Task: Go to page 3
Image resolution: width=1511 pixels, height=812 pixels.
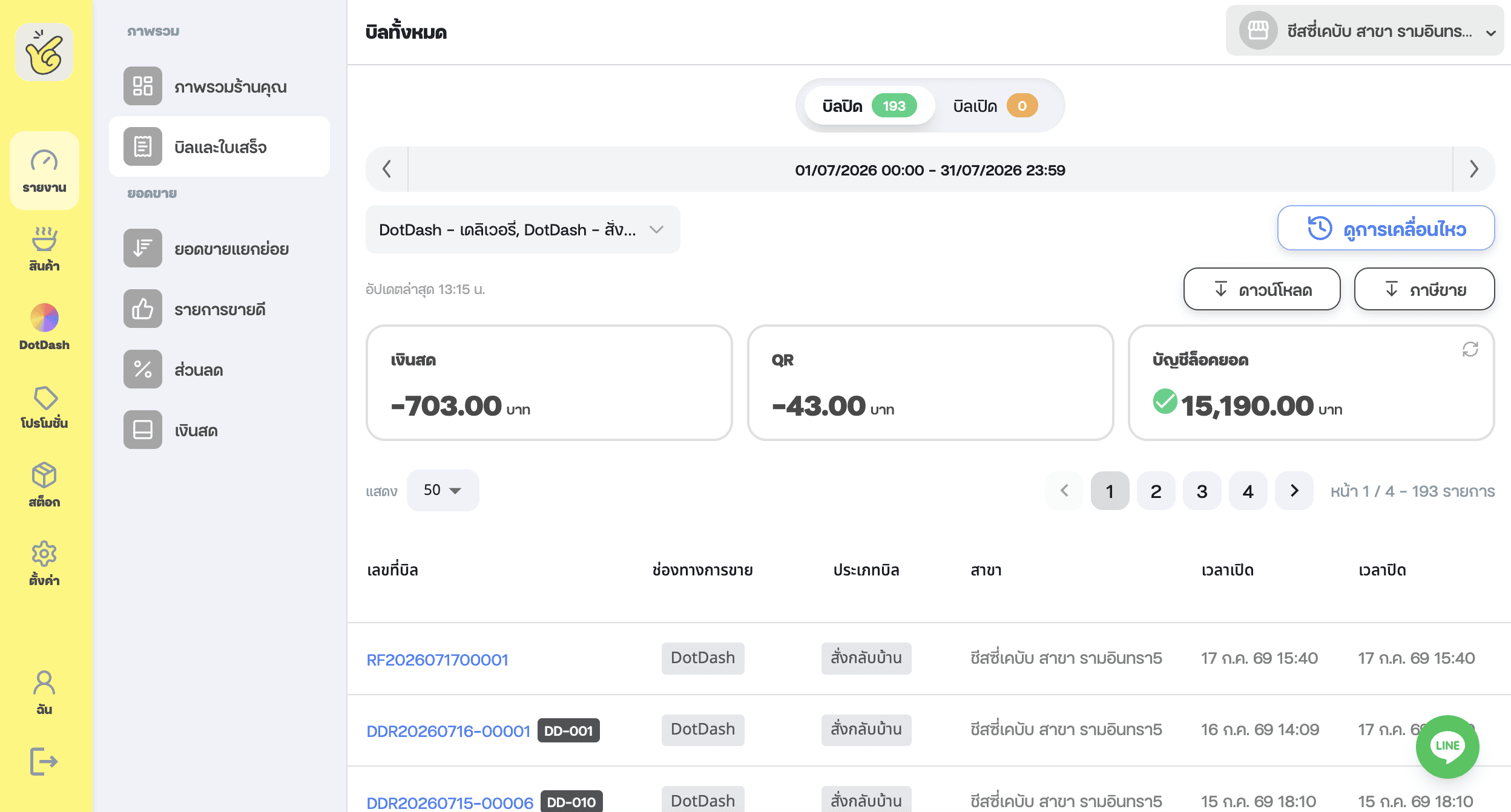Action: 1202,490
